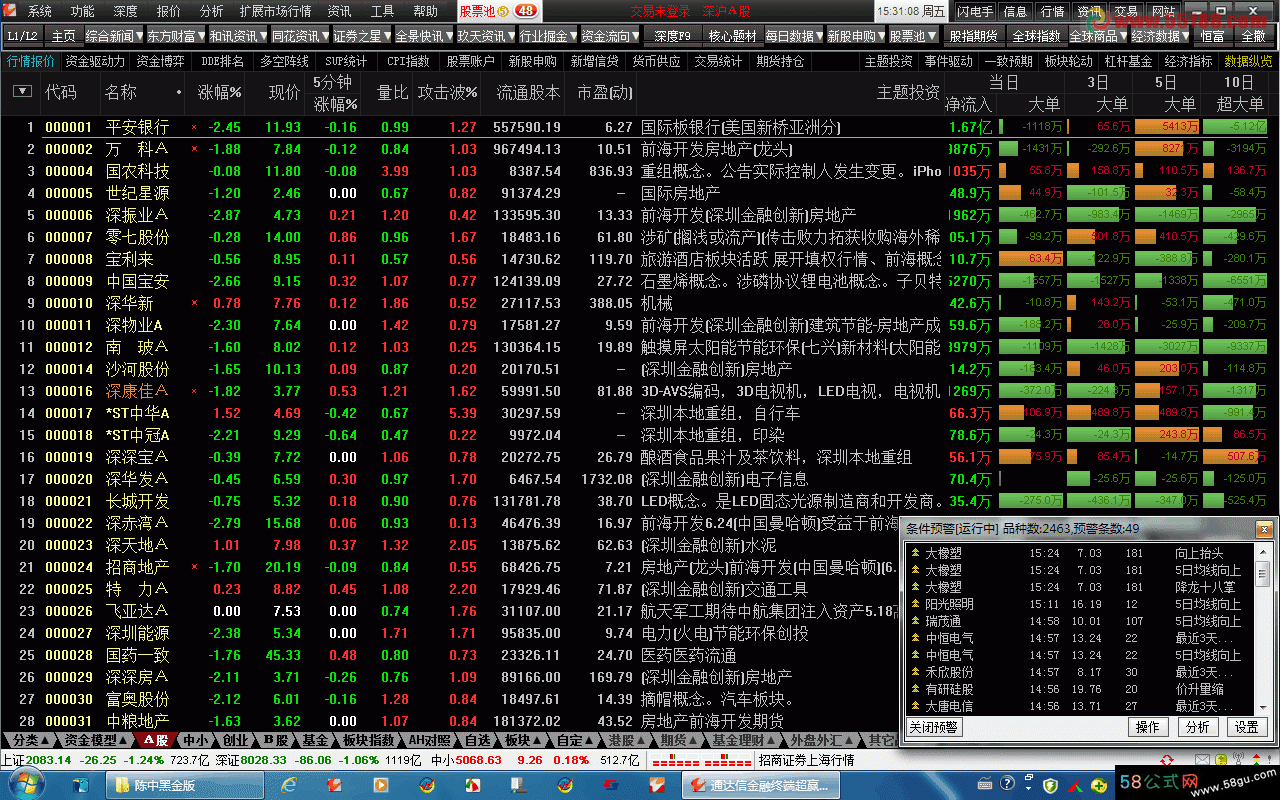Click the 深度F9 toolbar button
The height and width of the screenshot is (800, 1280).
click(x=672, y=36)
